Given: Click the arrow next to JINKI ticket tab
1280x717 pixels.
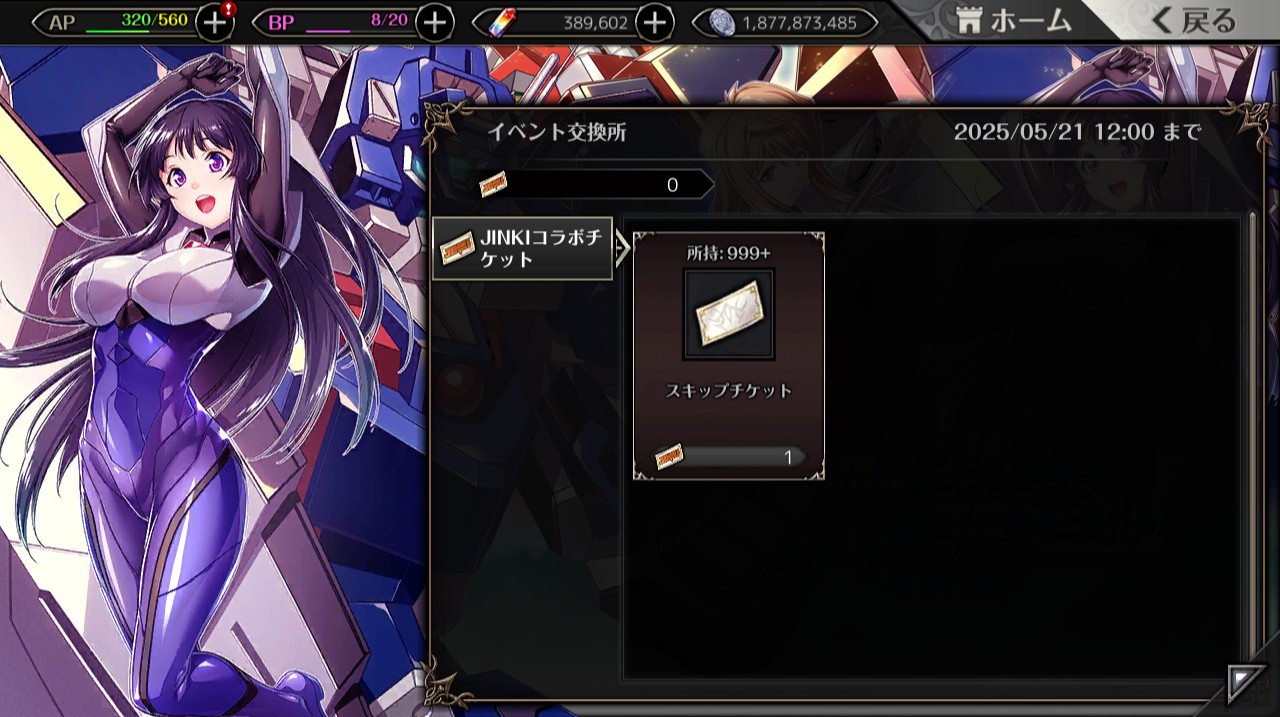Looking at the screenshot, I should click(x=623, y=248).
